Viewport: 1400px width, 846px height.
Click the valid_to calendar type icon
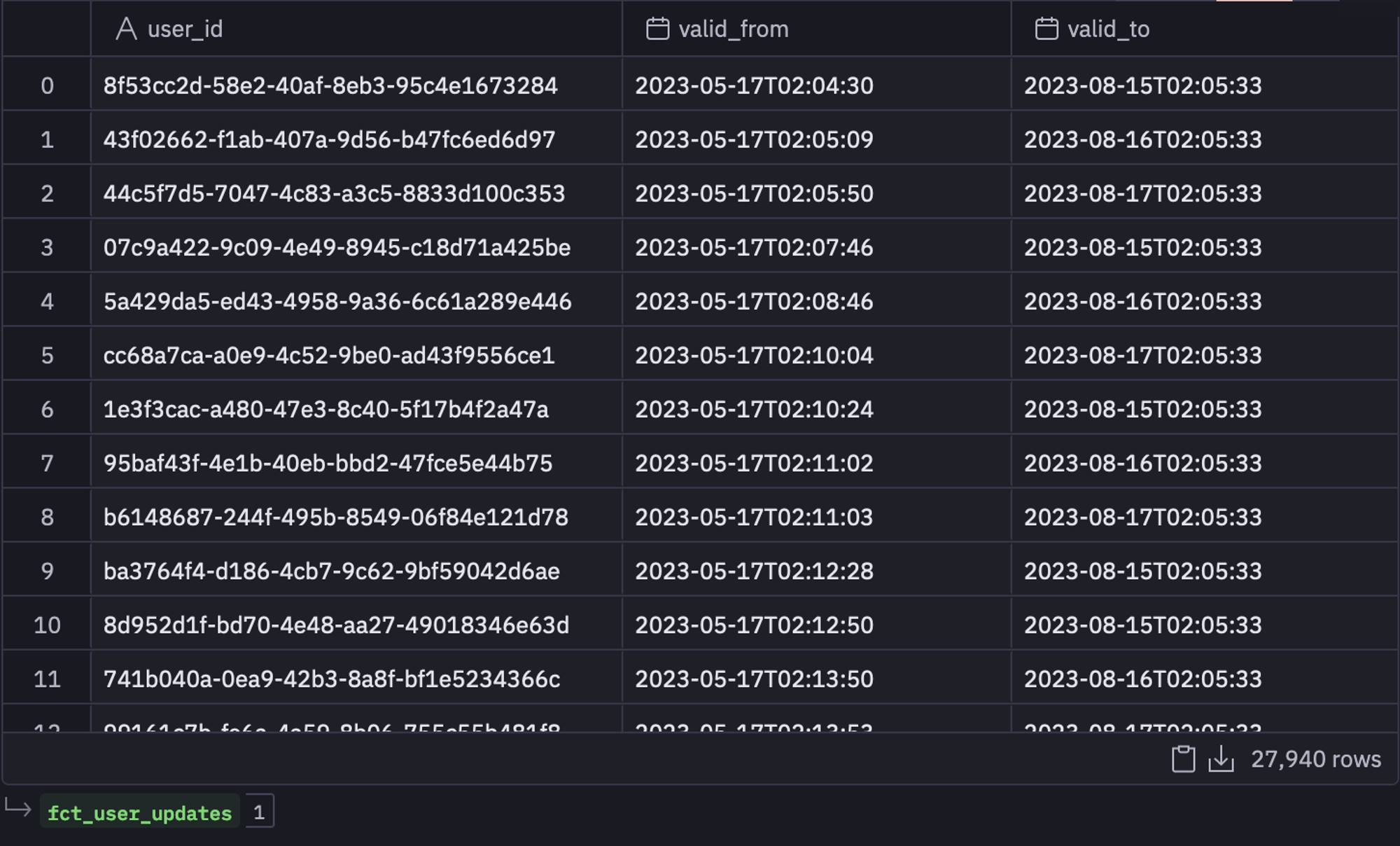click(1046, 29)
